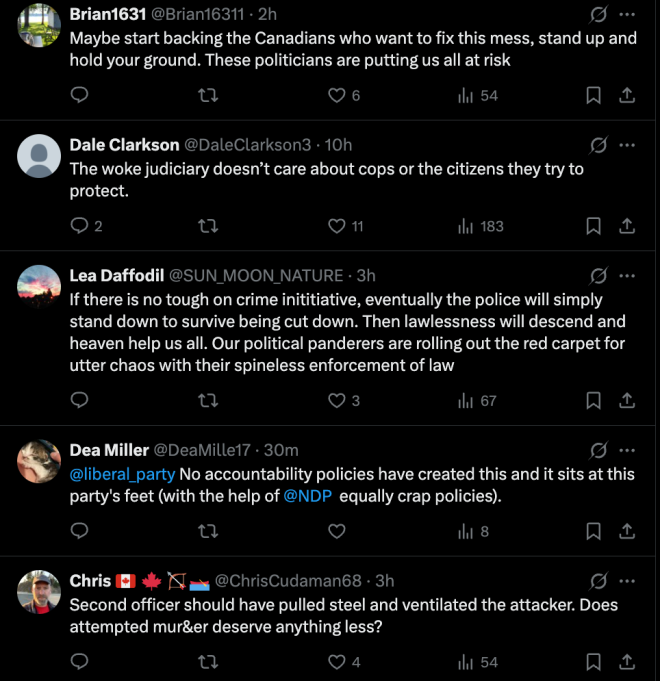Bookmark Chris's tweet
This screenshot has width=660, height=681.
[x=593, y=662]
